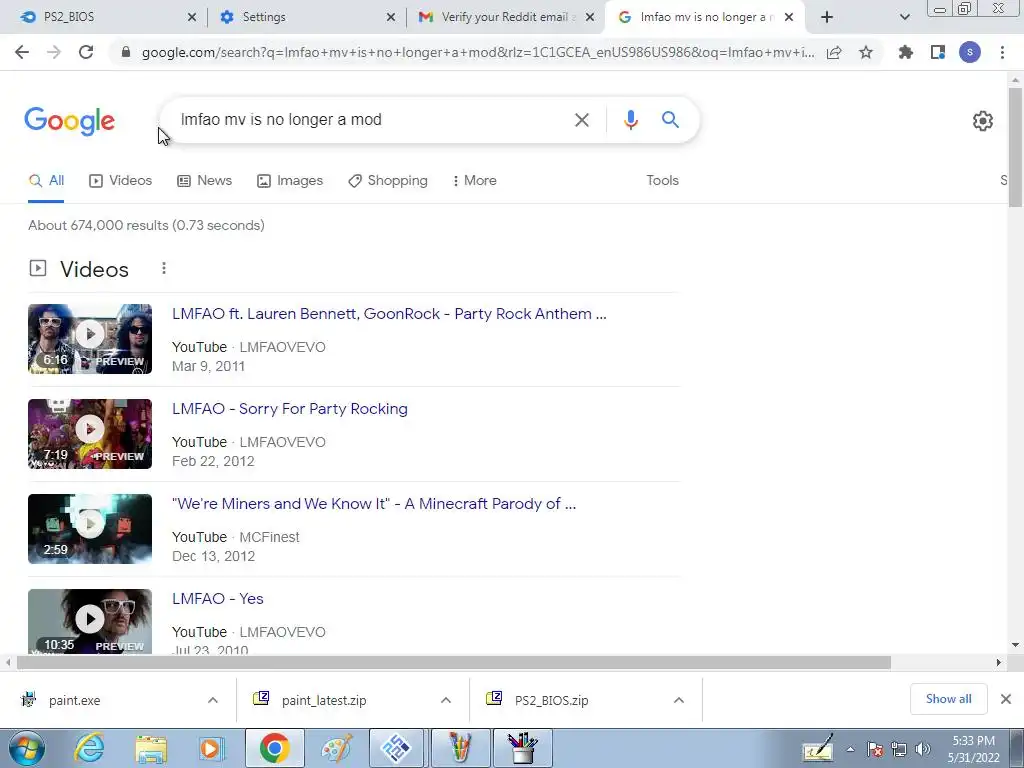Viewport: 1024px width, 768px height.
Task: Select the Images search filter
Action: point(290,181)
